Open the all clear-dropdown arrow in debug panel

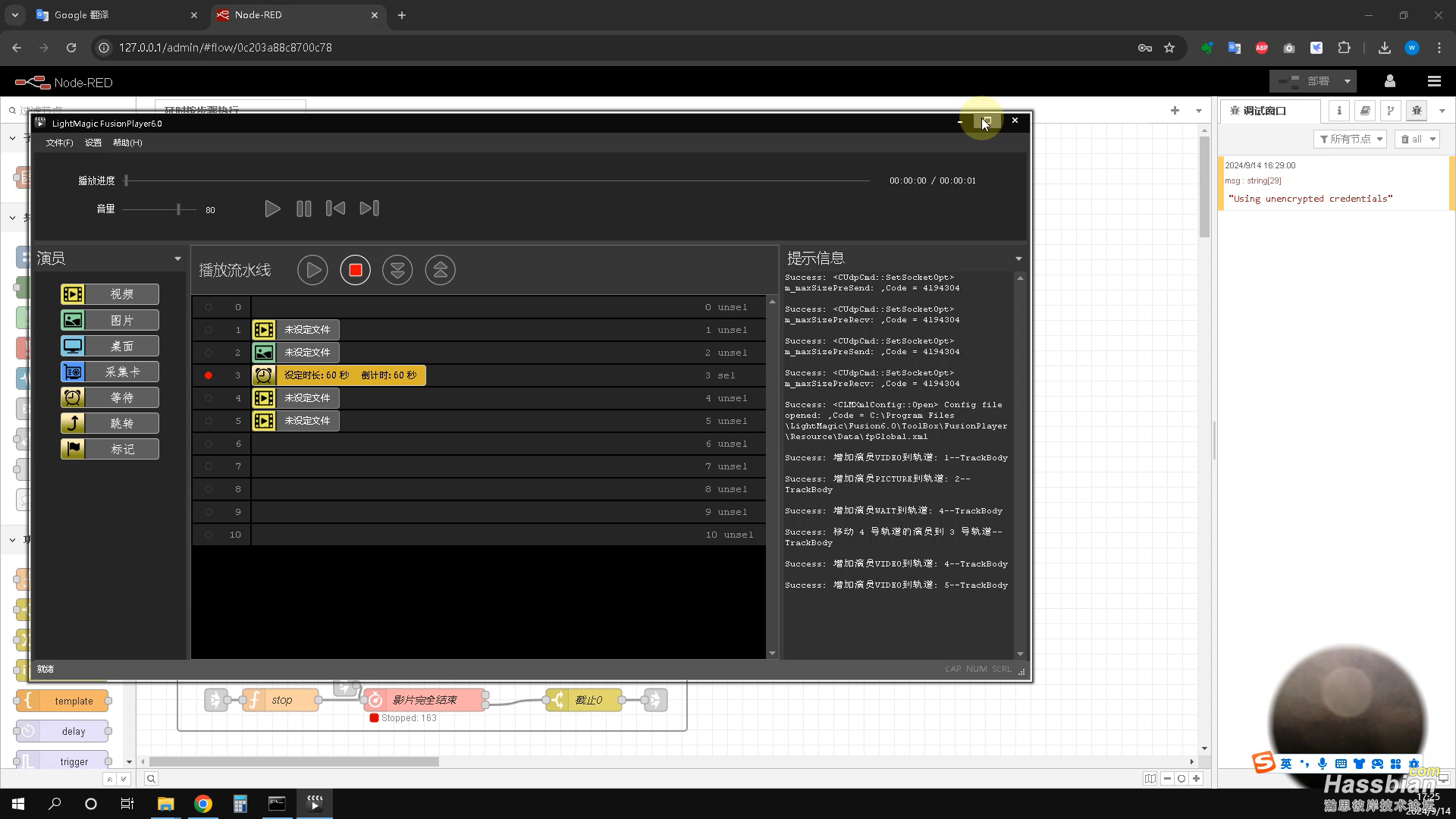(x=1432, y=139)
